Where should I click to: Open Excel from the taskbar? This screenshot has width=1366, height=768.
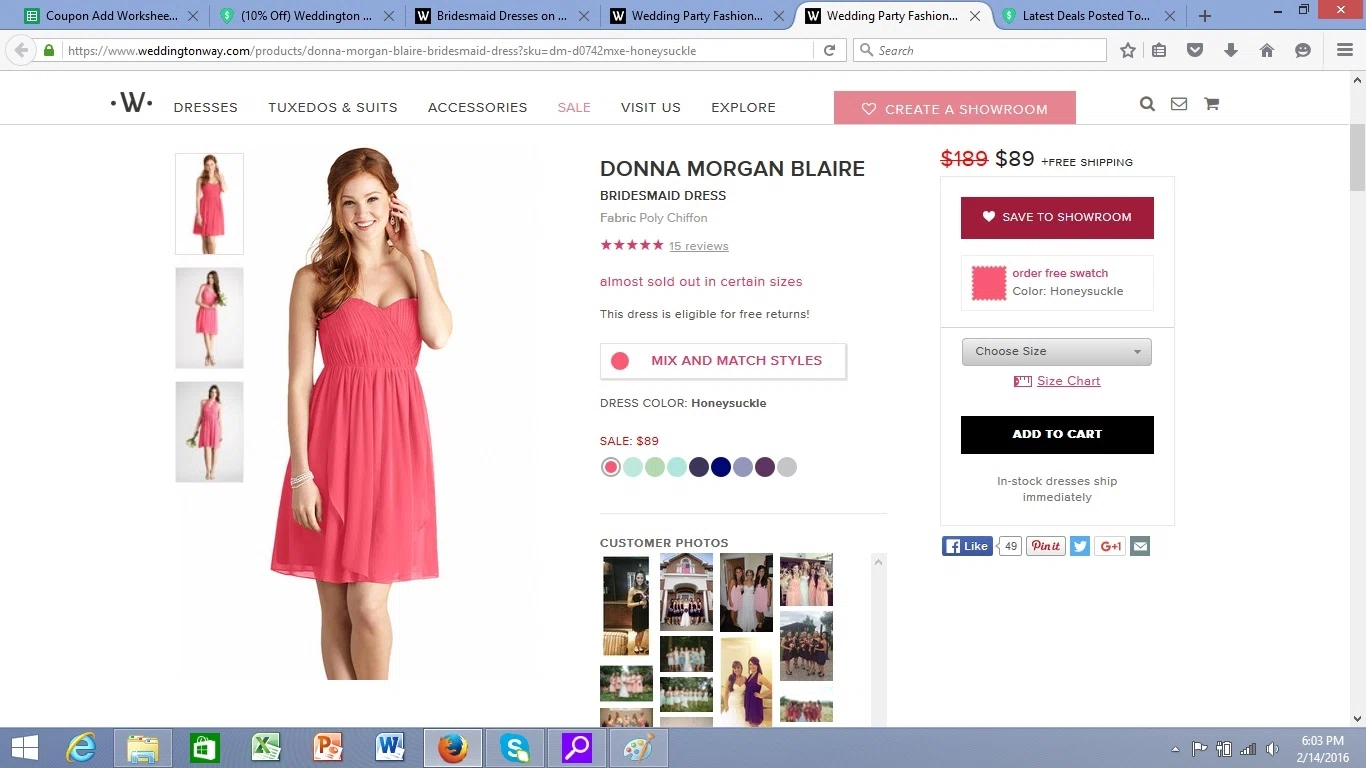pyautogui.click(x=265, y=747)
